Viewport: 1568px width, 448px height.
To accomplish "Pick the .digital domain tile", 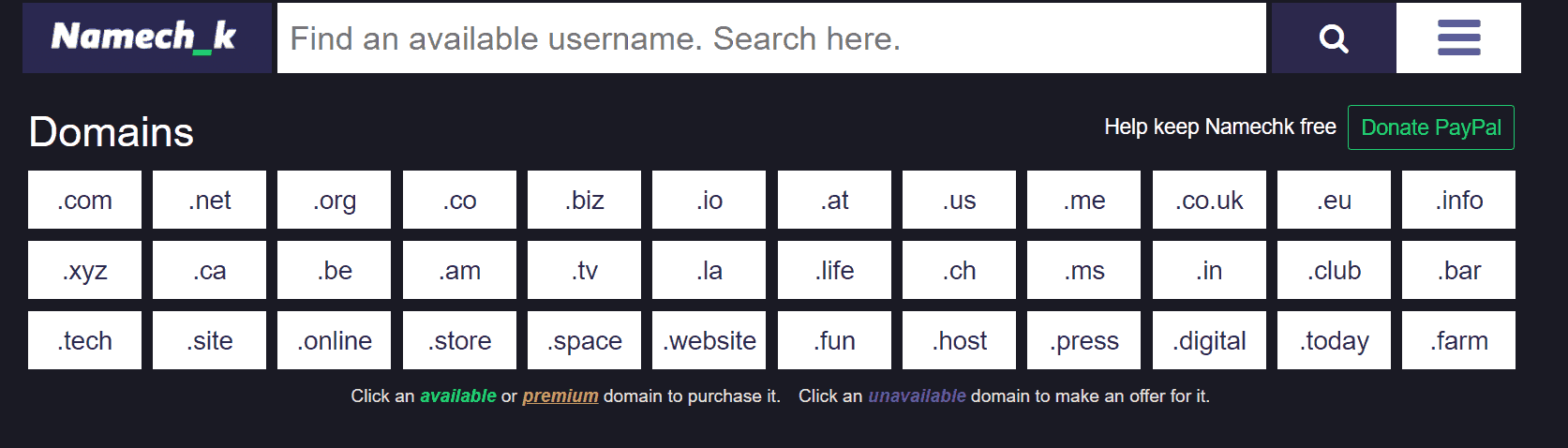I will pos(1209,340).
